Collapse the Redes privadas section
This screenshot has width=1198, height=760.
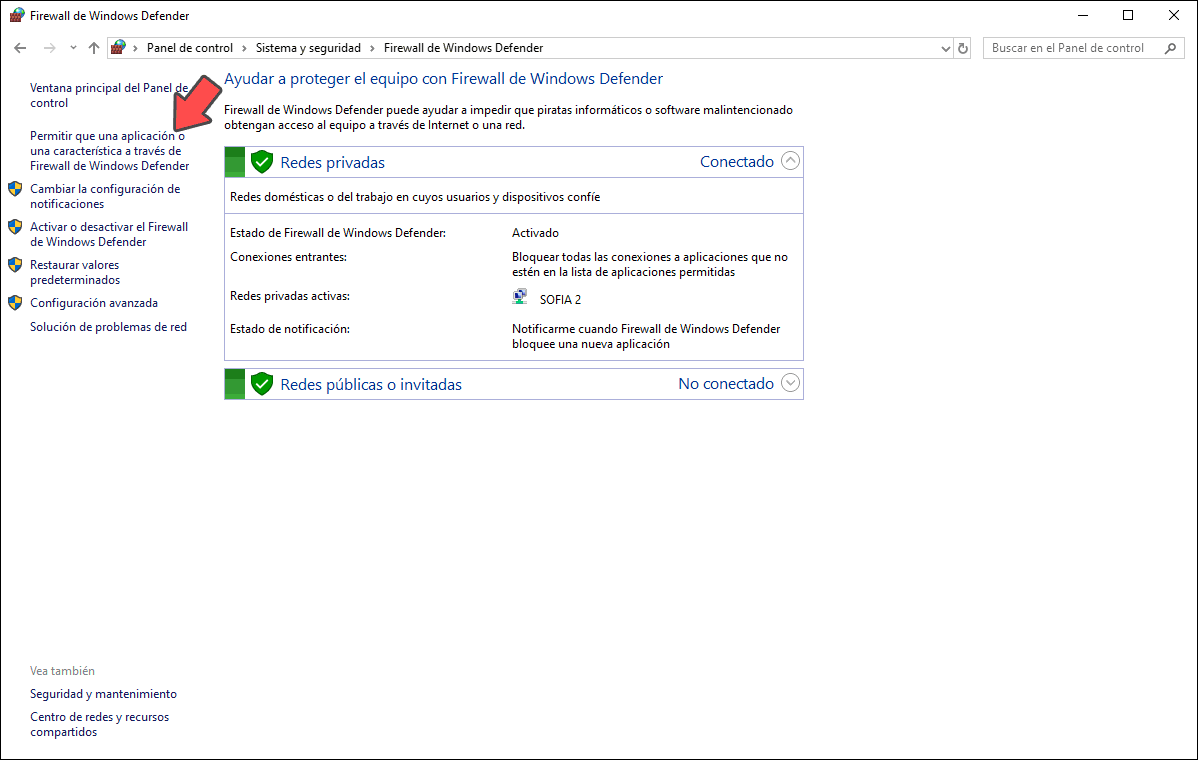790,160
